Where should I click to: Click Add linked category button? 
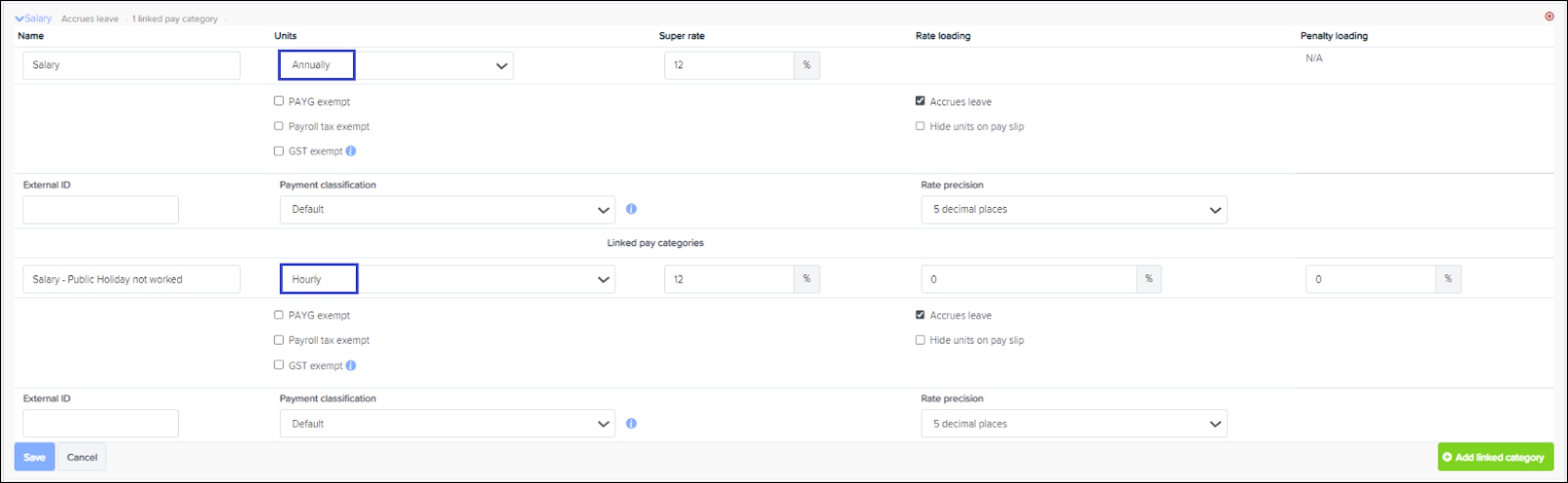click(x=1495, y=457)
